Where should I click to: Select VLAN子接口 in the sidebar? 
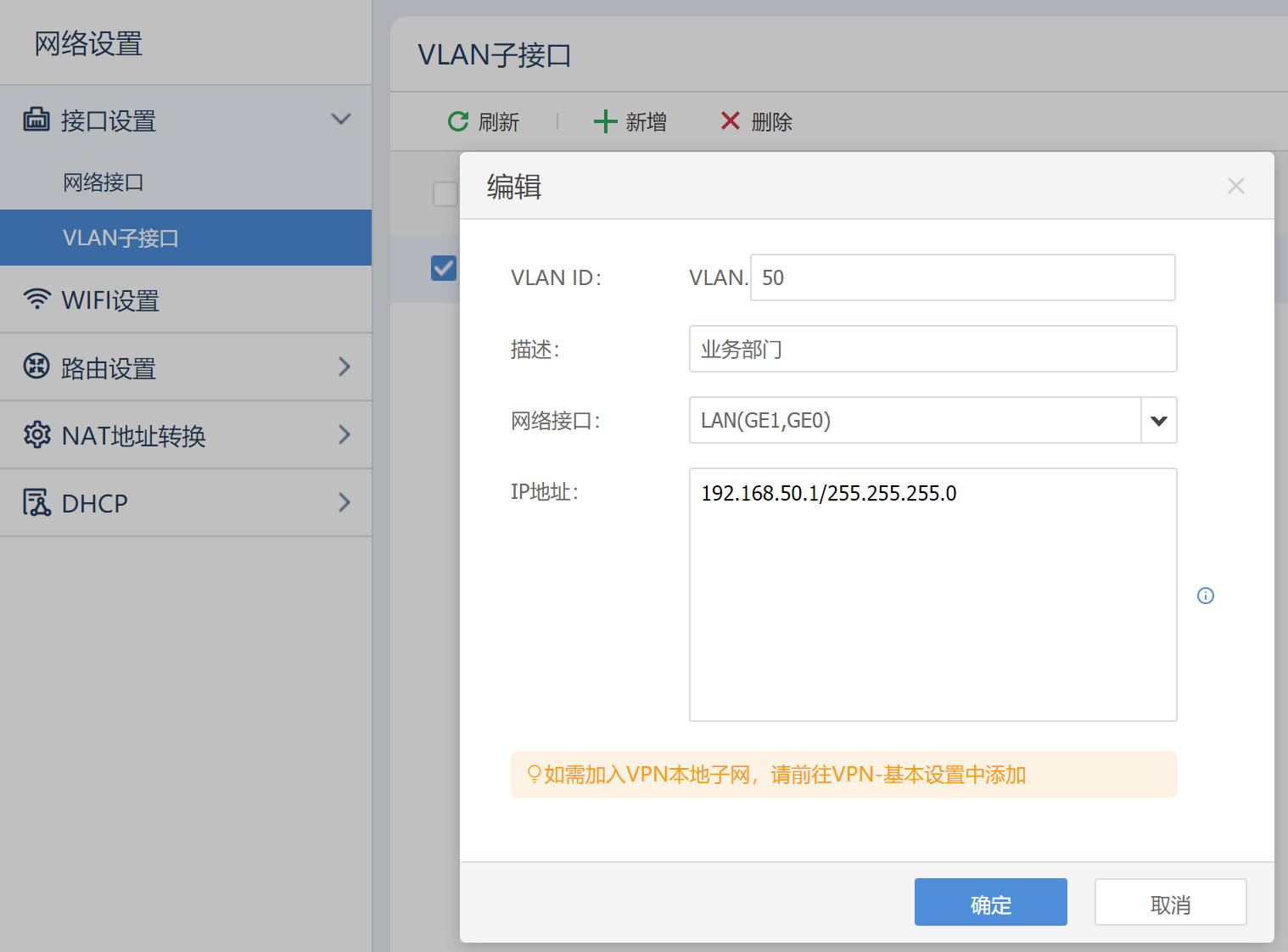pyautogui.click(x=120, y=238)
